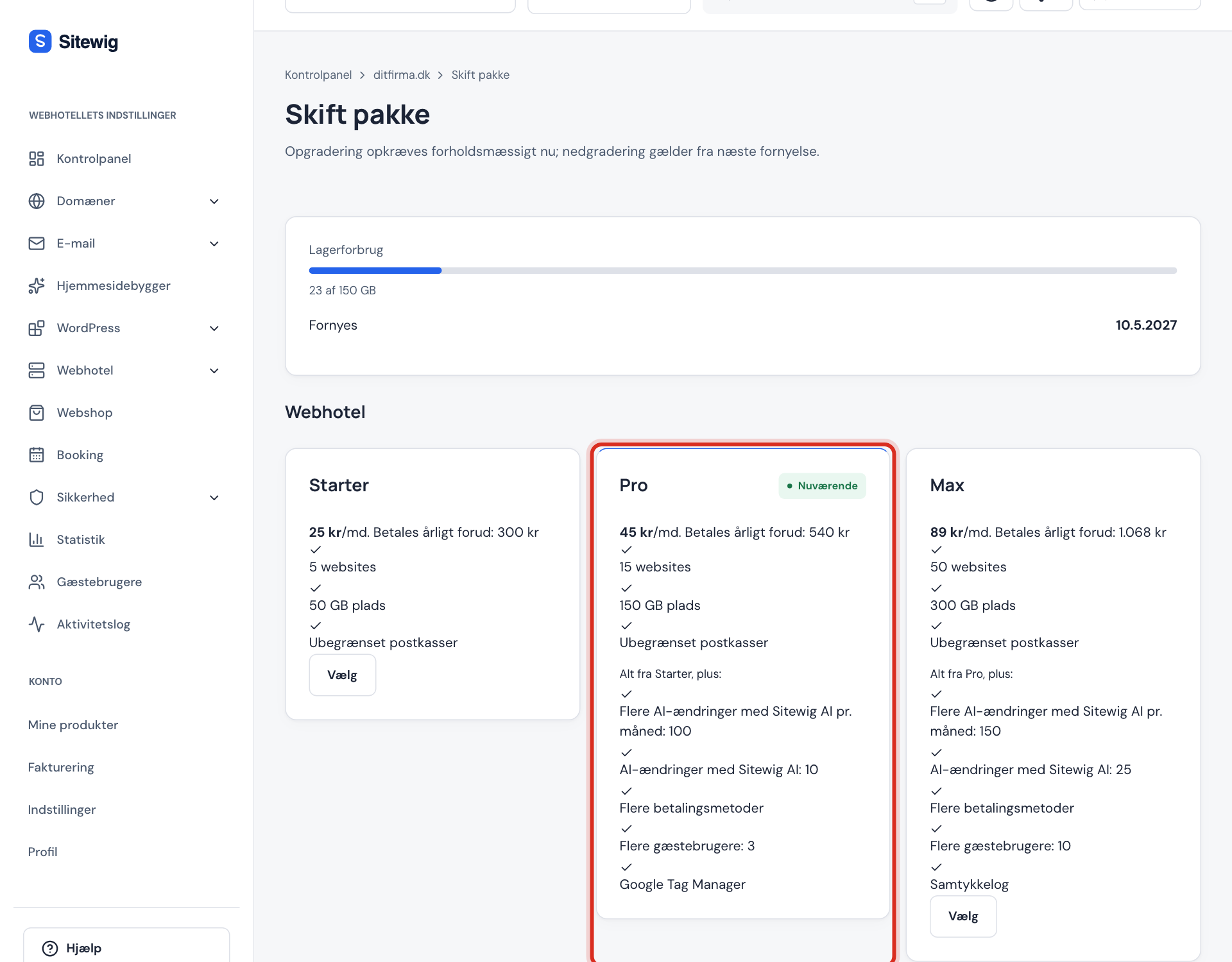Expand the Webhotel submenu chevron

[214, 371]
